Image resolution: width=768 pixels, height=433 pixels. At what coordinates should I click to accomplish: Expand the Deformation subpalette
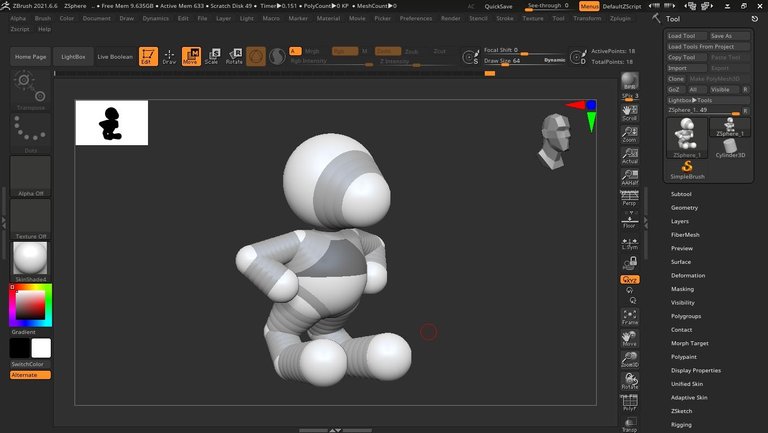(688, 276)
